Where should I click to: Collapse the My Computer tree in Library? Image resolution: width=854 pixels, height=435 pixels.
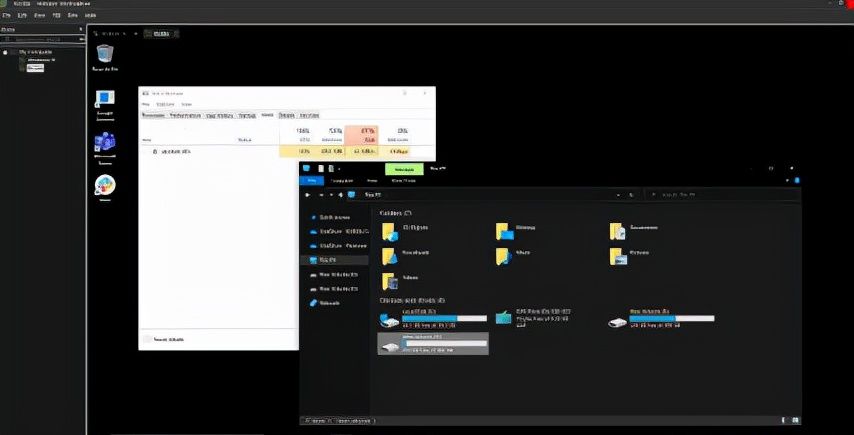[x=6, y=51]
